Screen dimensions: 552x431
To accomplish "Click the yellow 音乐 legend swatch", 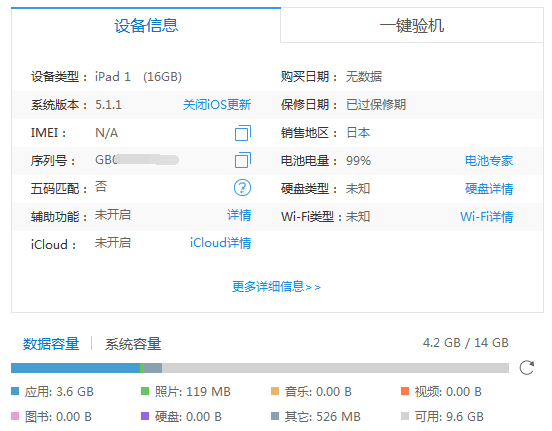I will 275,391.
